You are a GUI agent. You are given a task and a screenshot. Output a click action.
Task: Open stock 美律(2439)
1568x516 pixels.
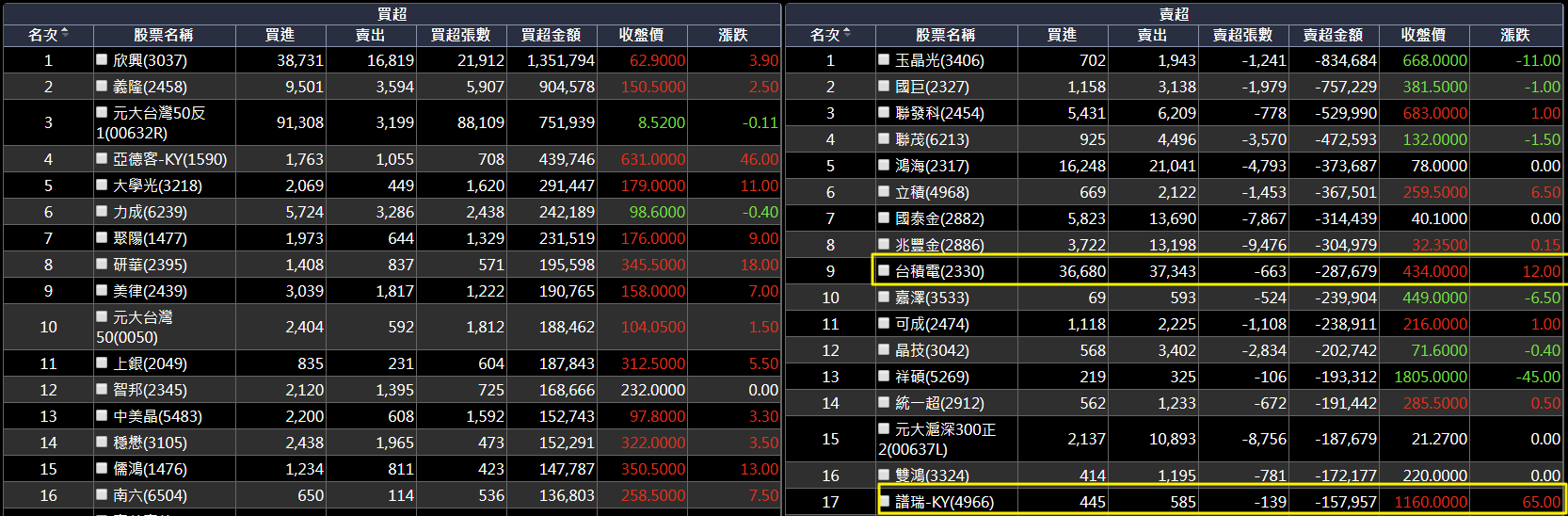pyautogui.click(x=150, y=291)
